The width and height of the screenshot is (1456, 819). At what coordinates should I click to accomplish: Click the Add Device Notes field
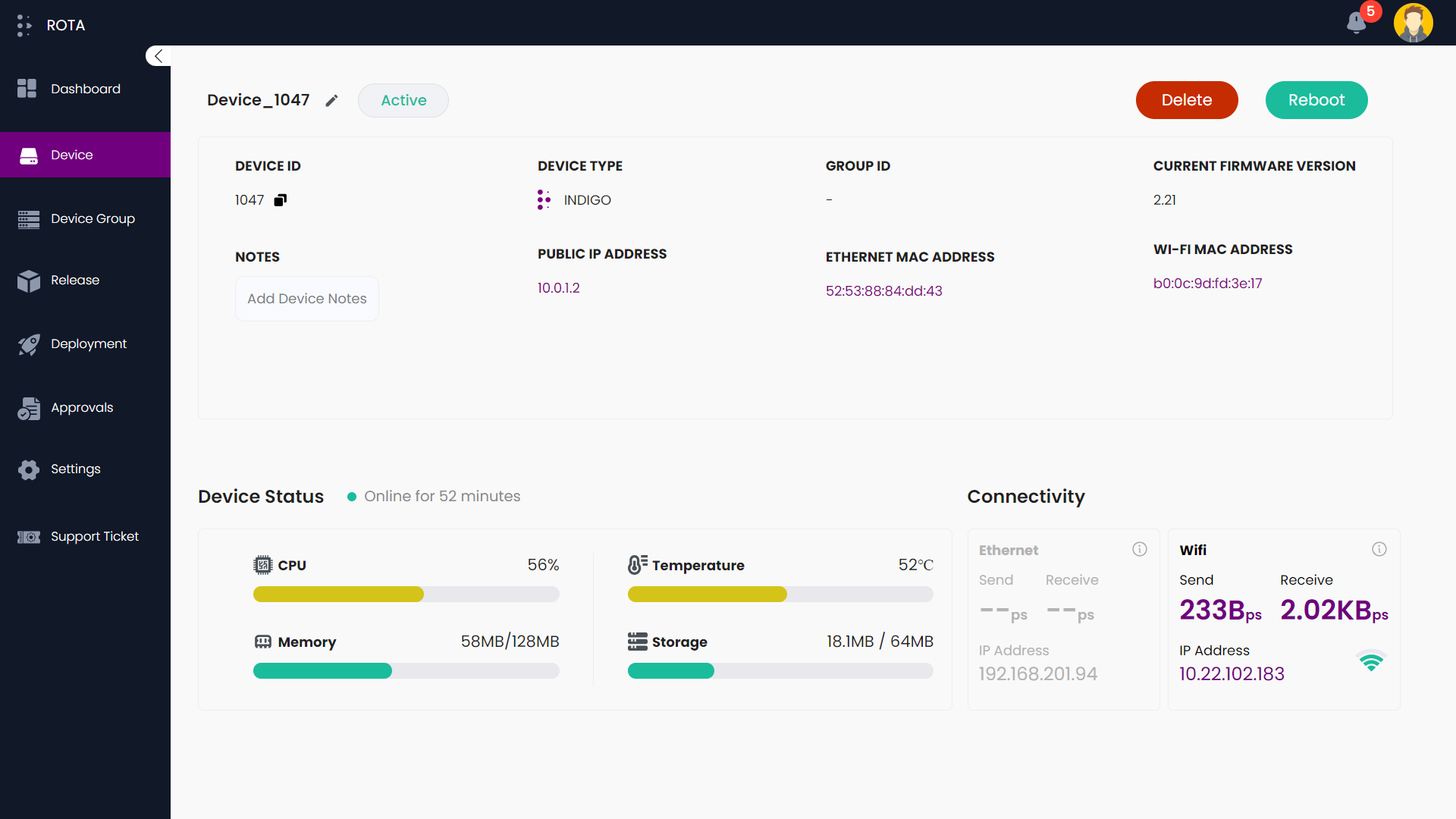pyautogui.click(x=307, y=299)
